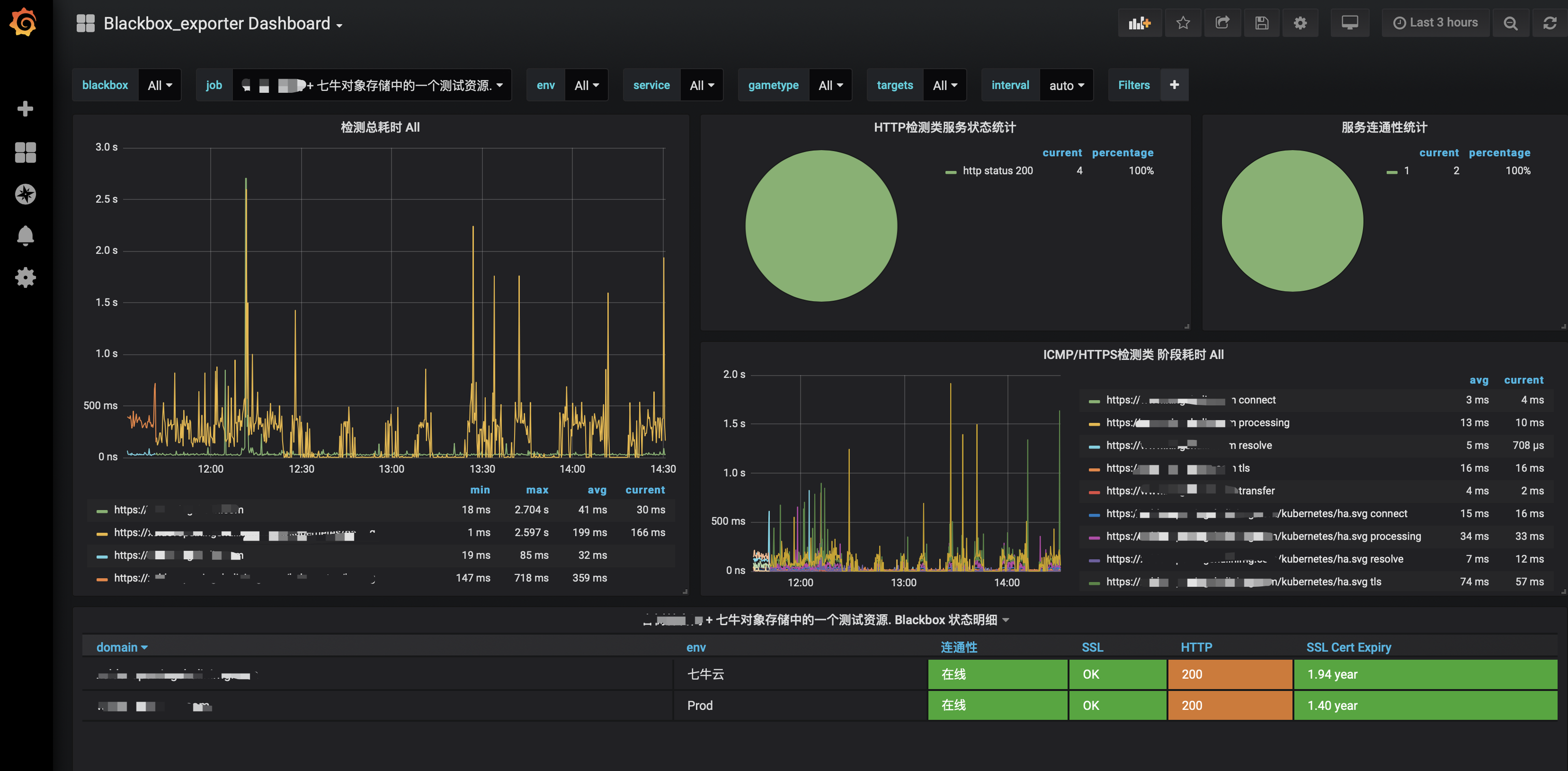Image resolution: width=1568 pixels, height=771 pixels.
Task: Open the Blackbox_exporter Dashboard title dropdown
Action: [x=223, y=24]
